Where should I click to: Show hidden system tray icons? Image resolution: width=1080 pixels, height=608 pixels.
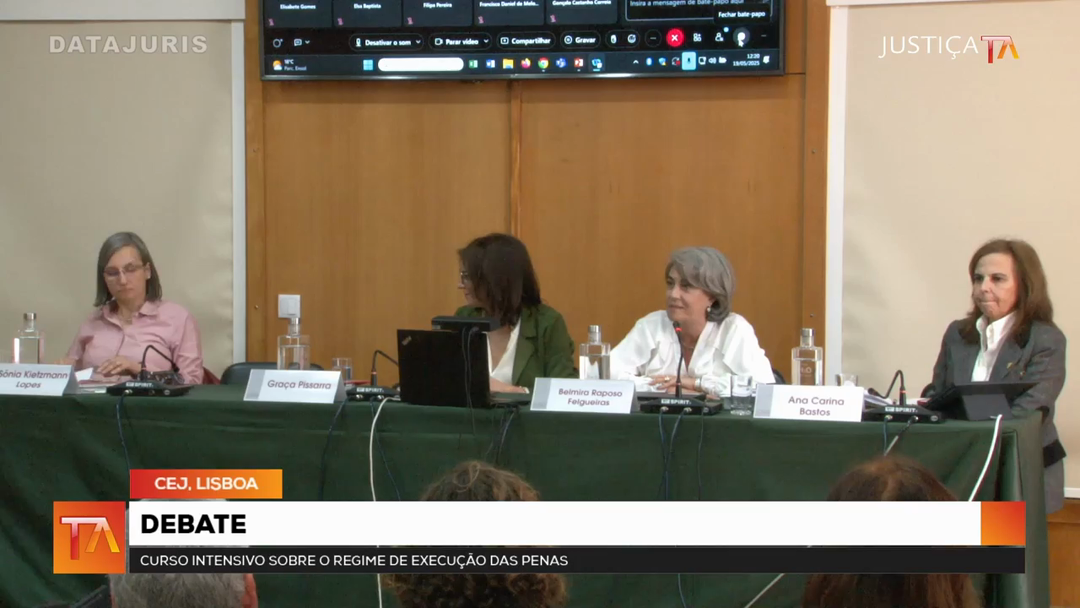[636, 62]
